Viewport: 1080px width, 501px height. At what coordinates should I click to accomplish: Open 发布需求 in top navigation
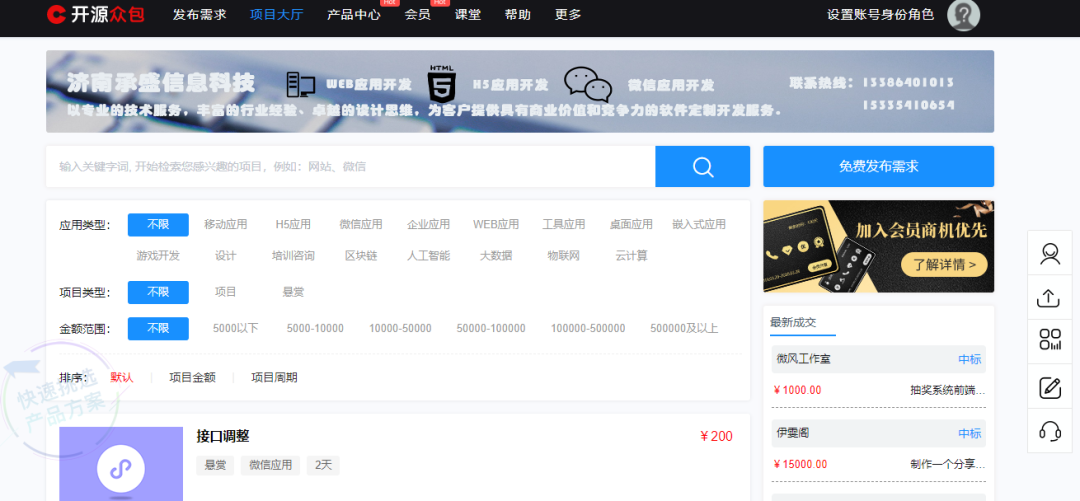click(200, 14)
